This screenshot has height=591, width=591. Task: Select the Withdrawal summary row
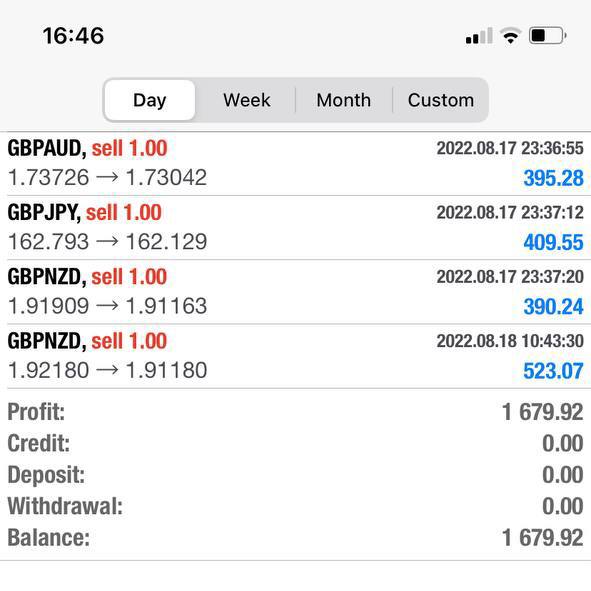click(296, 506)
